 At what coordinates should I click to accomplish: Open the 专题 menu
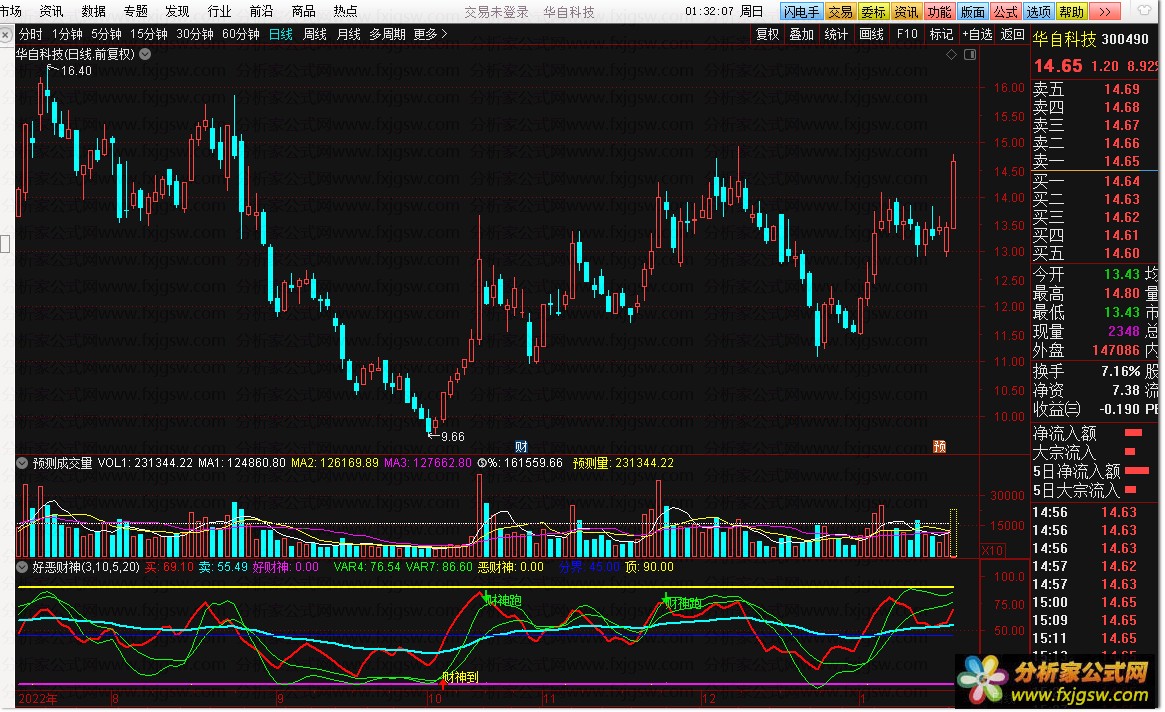tap(135, 11)
